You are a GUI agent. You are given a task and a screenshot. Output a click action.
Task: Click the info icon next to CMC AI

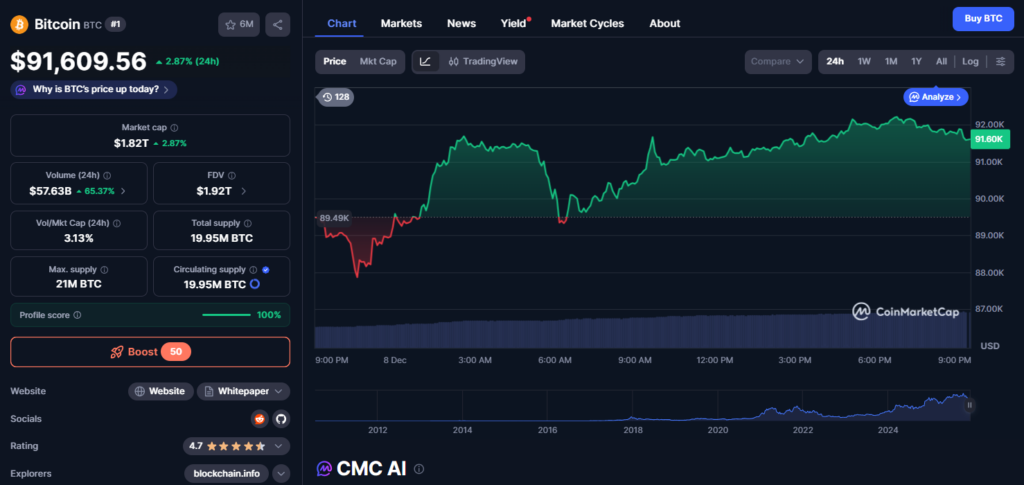(419, 469)
